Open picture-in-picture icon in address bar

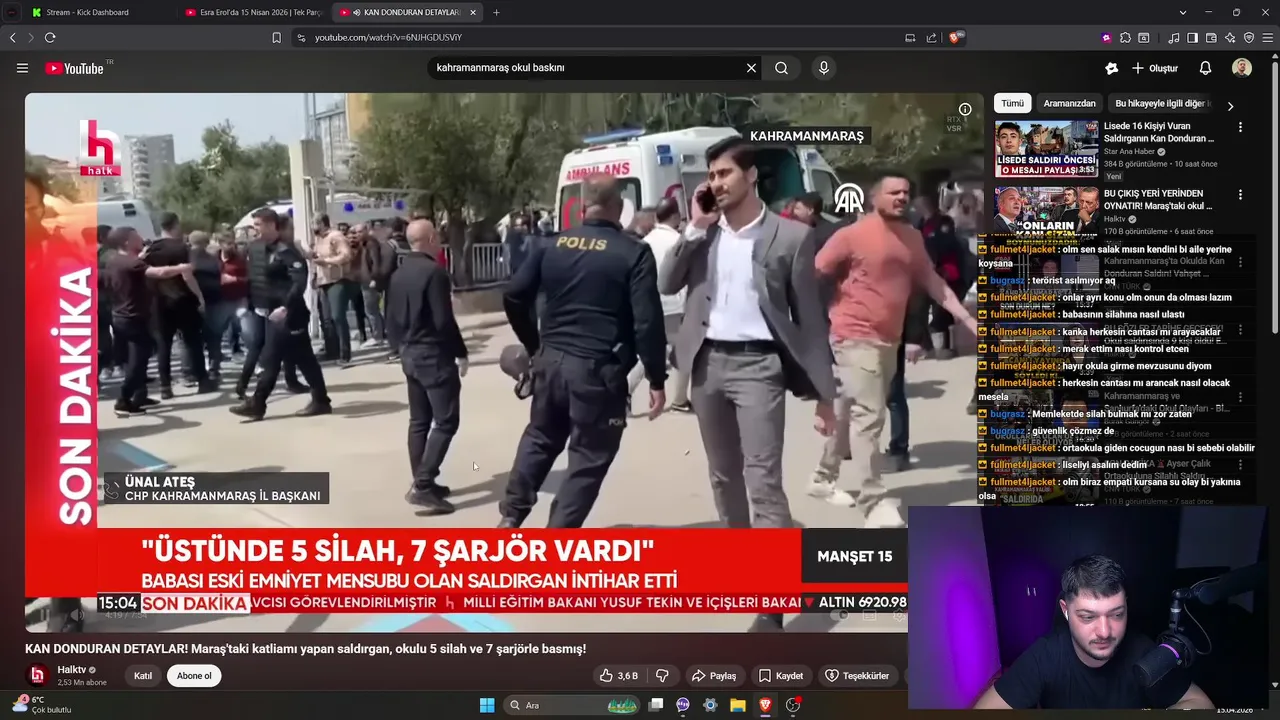(x=910, y=37)
